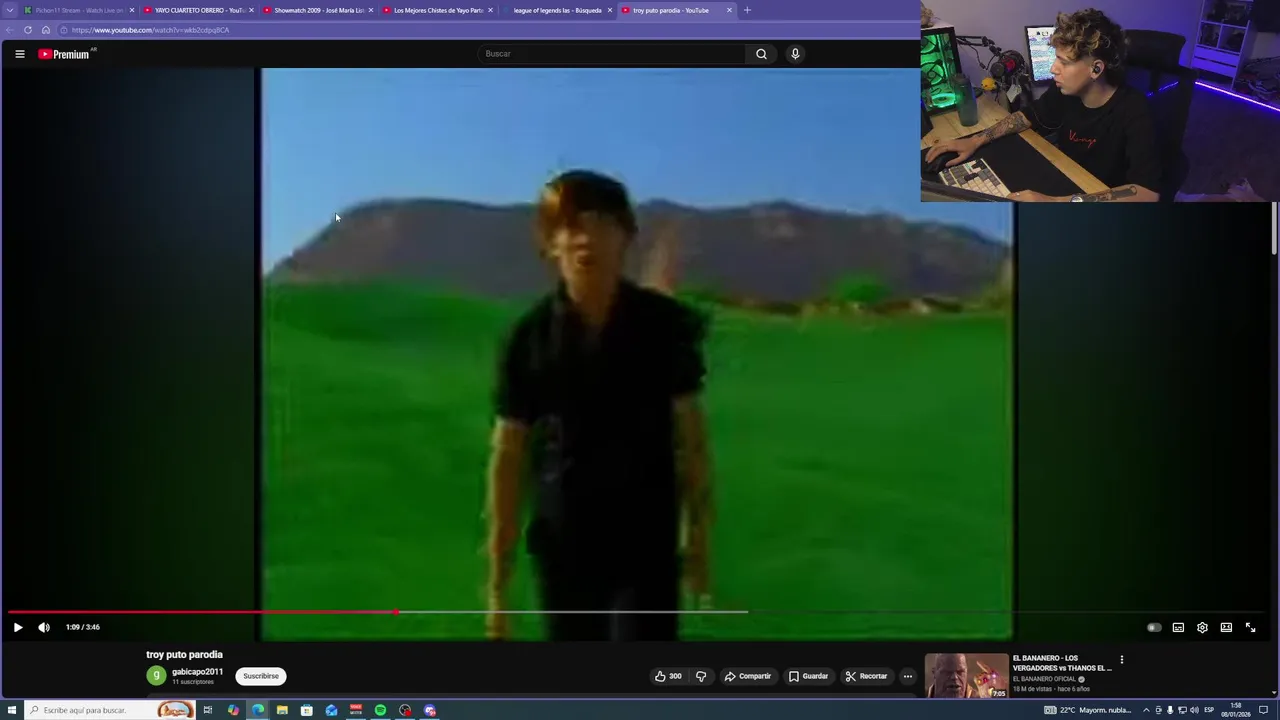Viewport: 1280px width, 720px height.
Task: Close the troy puto parodia tab
Action: [x=729, y=10]
